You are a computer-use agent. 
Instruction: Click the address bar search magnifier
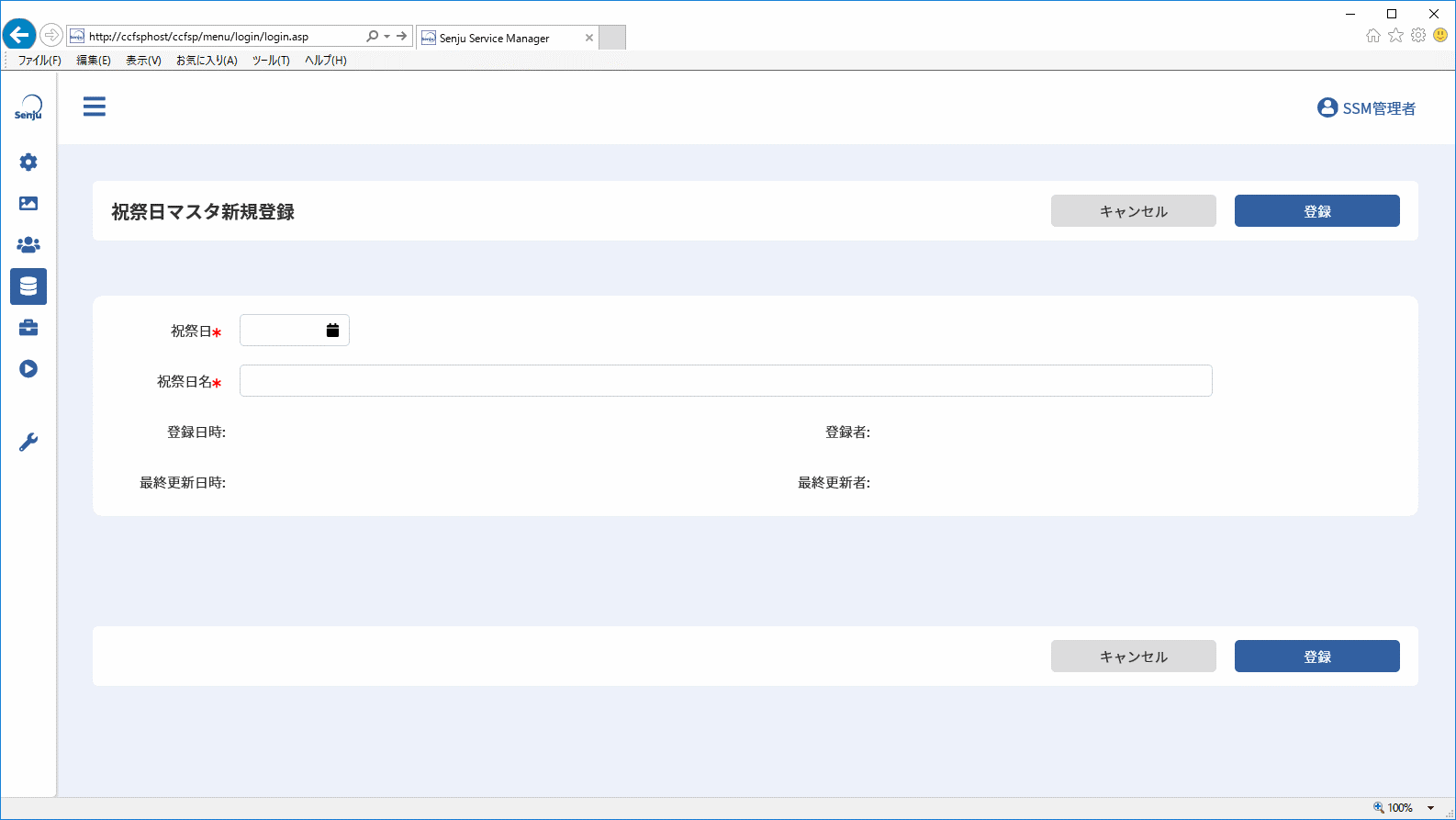(x=372, y=37)
